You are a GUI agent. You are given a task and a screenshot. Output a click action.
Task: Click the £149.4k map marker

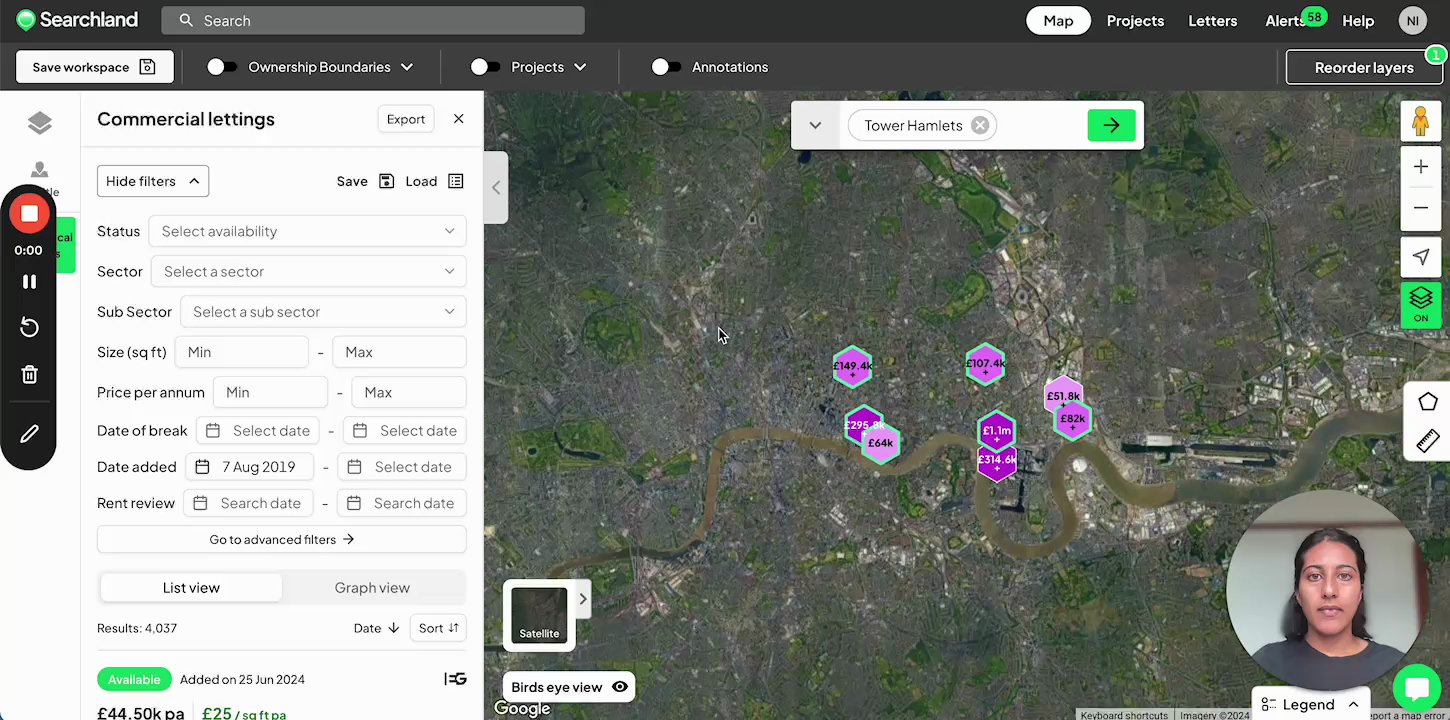coord(852,366)
